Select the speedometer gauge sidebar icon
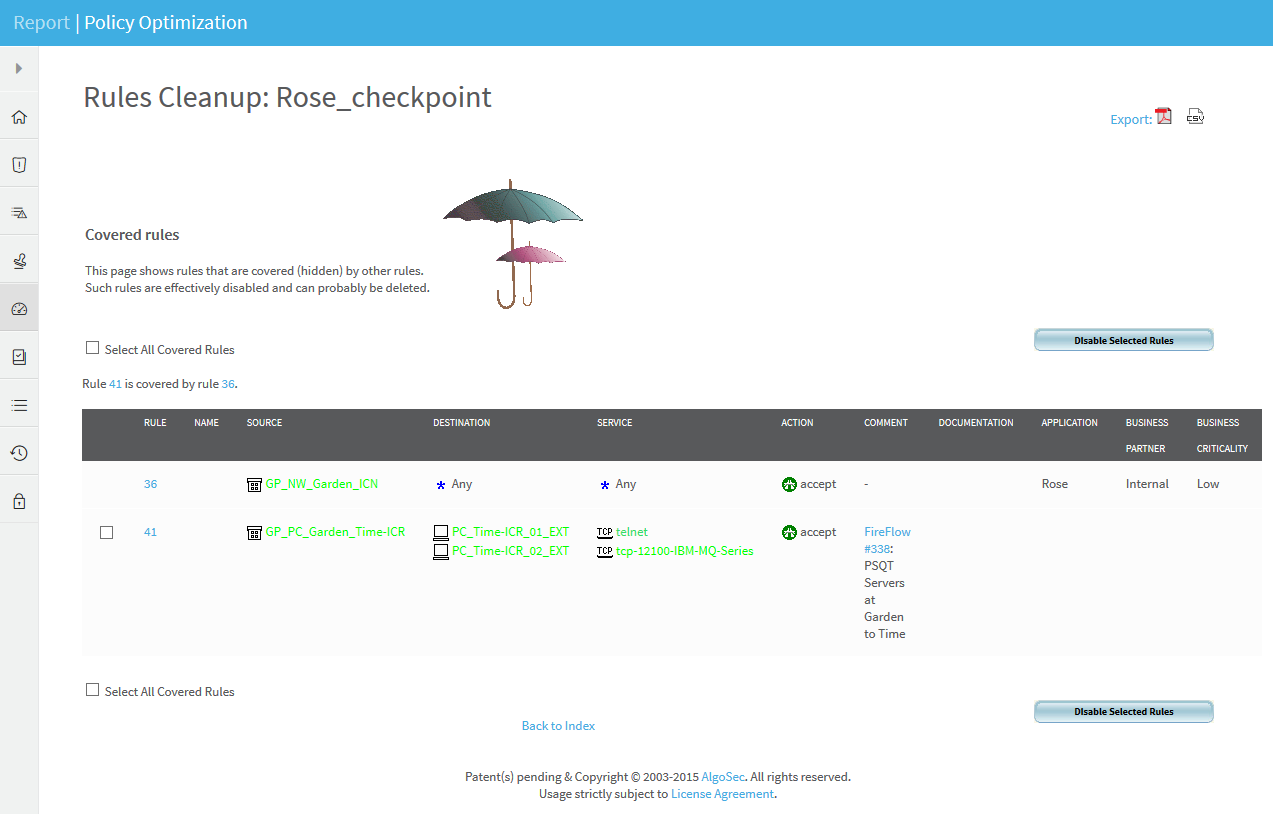 tap(19, 309)
